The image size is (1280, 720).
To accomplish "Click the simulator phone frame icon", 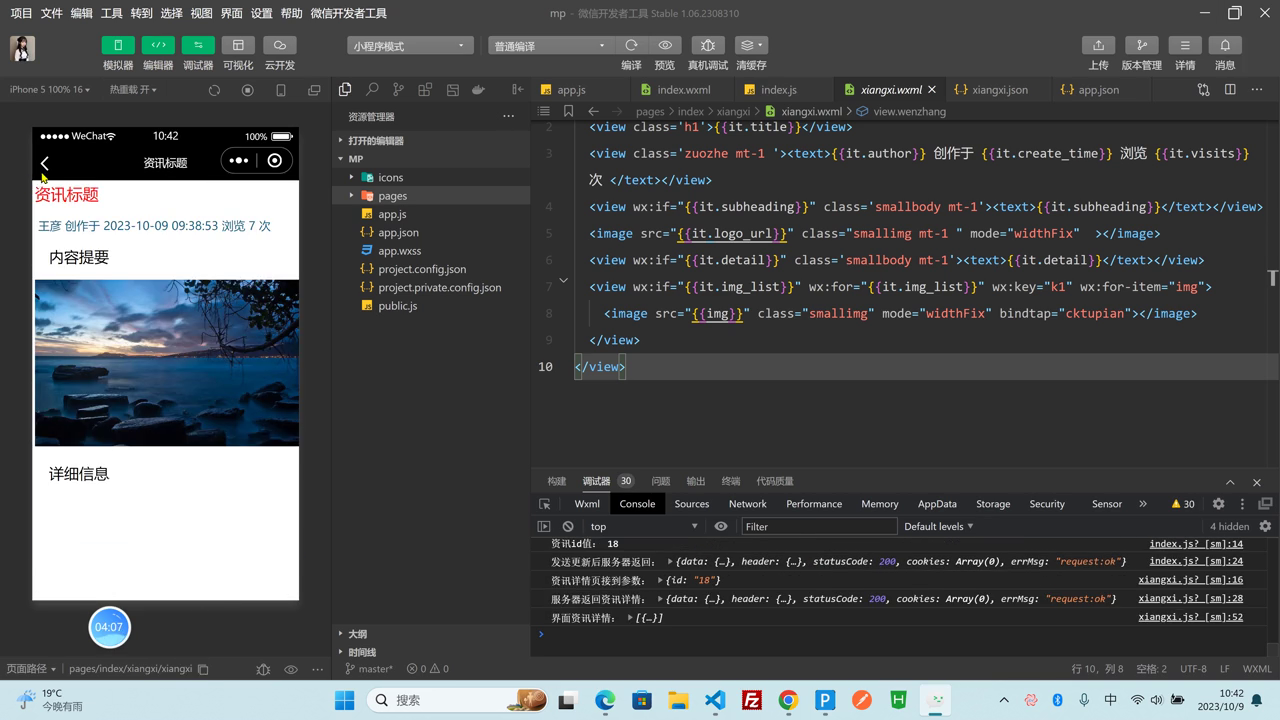I will point(281,90).
